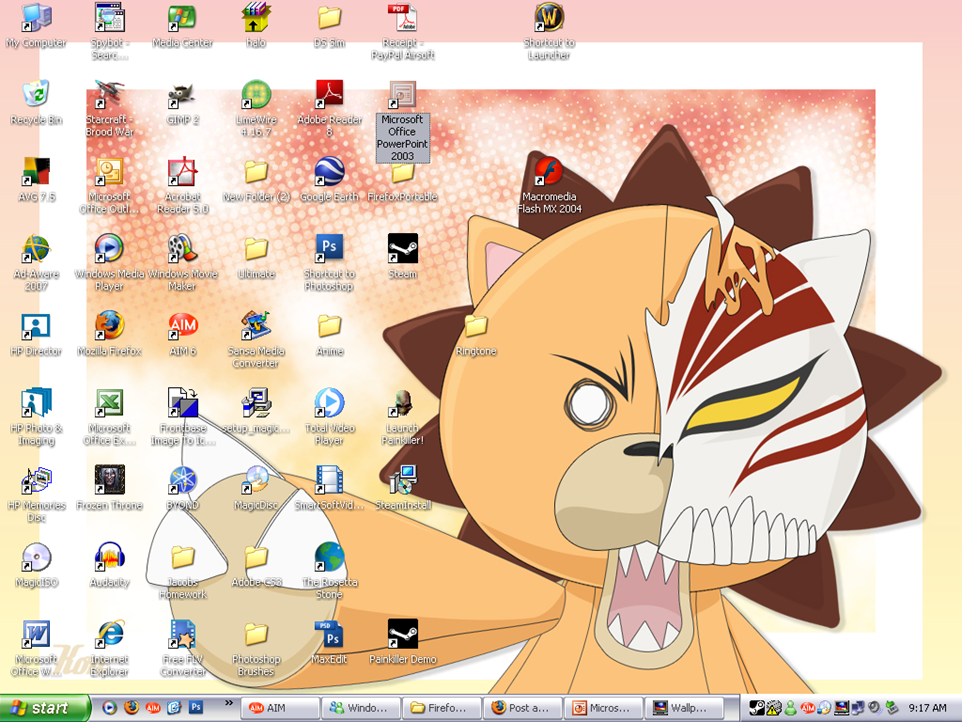Open Google Earth
Screen dimensions: 962x722
click(328, 172)
